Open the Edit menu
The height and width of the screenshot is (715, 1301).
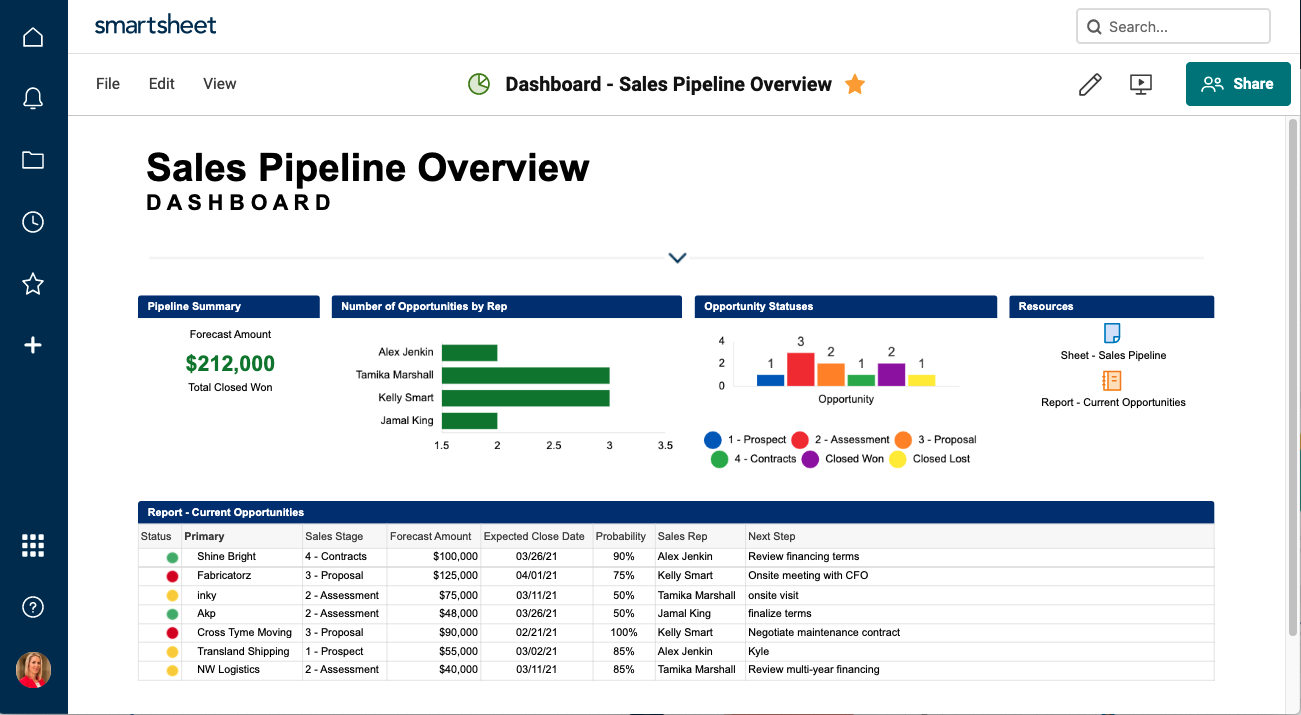161,84
